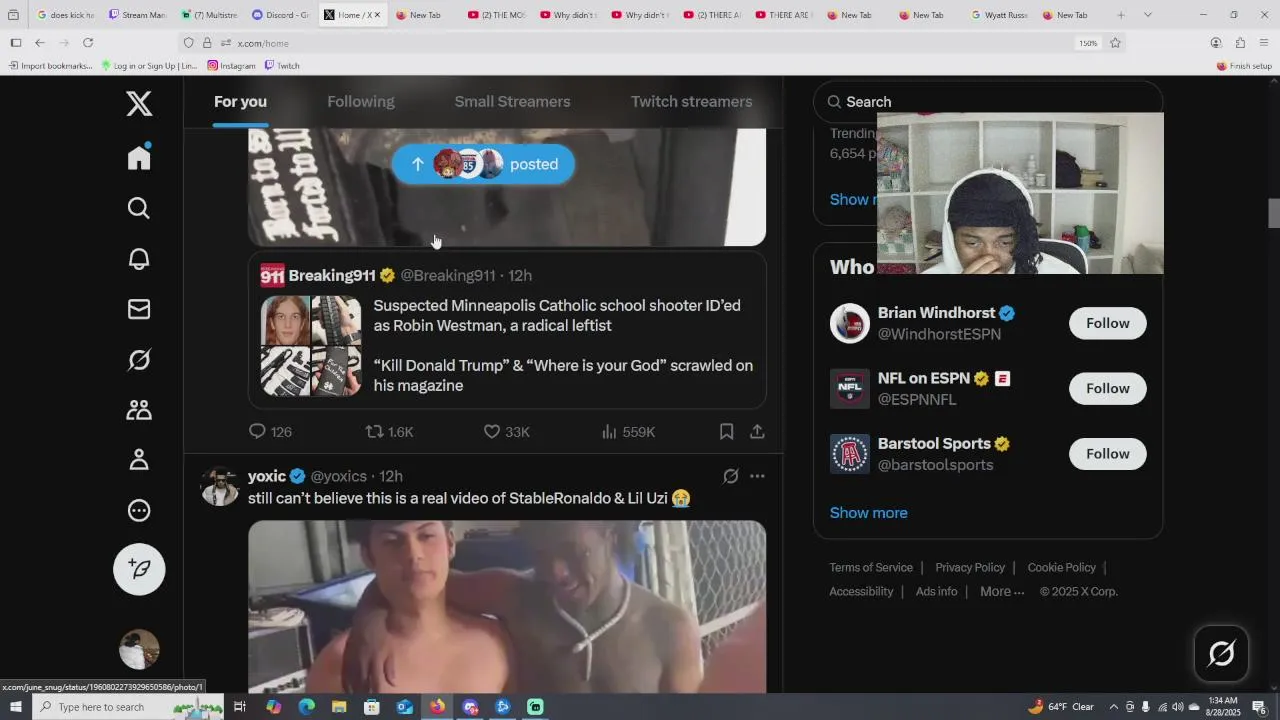This screenshot has height=720, width=1280.
Task: View analytics showing 559K views
Action: pyautogui.click(x=628, y=432)
